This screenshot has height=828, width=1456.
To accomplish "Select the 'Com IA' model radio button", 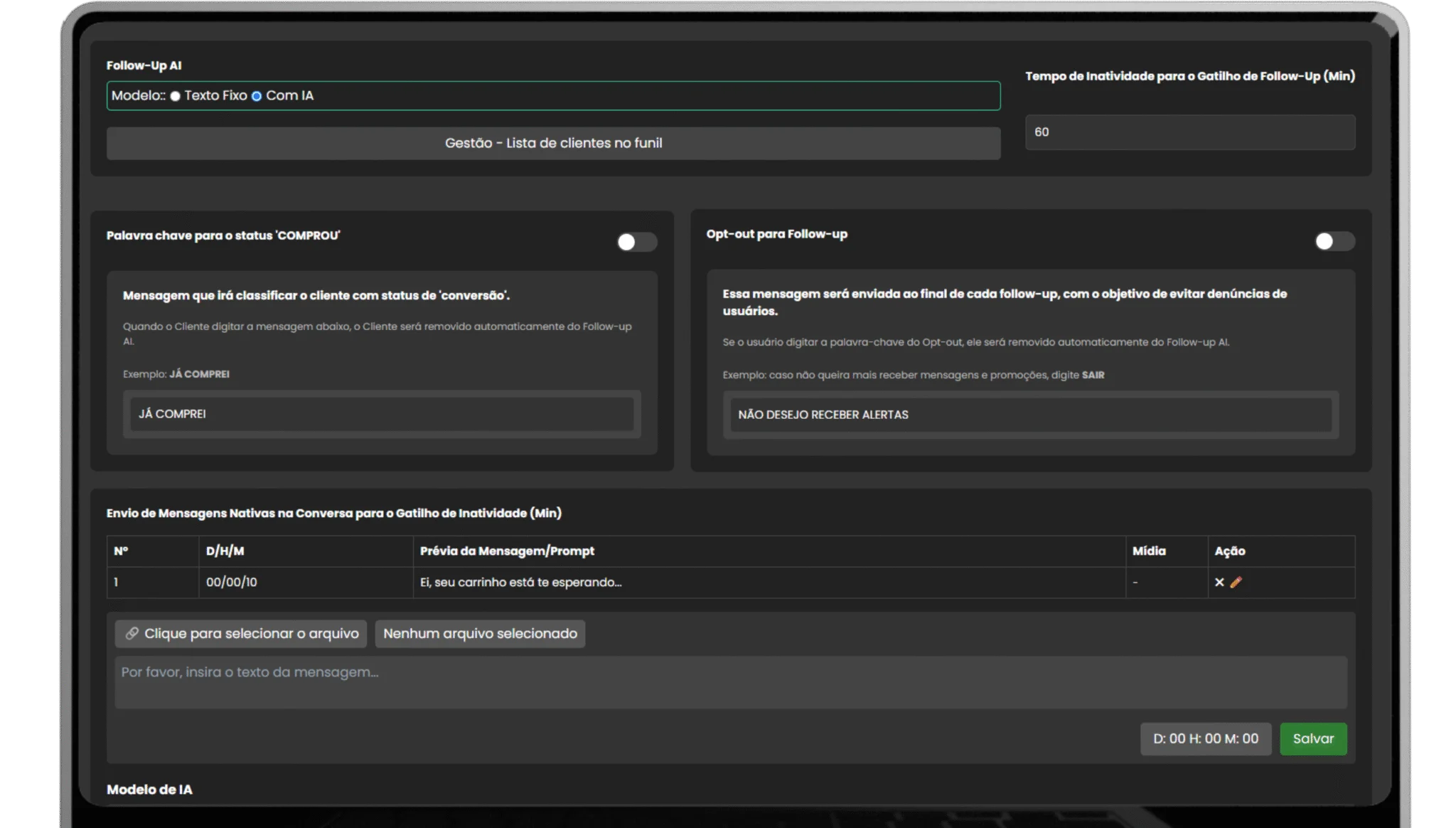I will tap(257, 96).
